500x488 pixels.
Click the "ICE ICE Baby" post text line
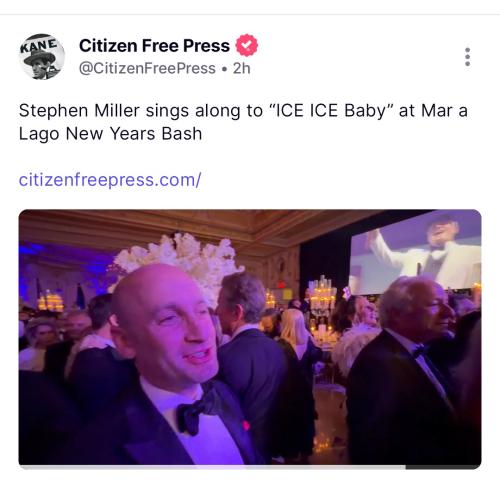coord(243,111)
